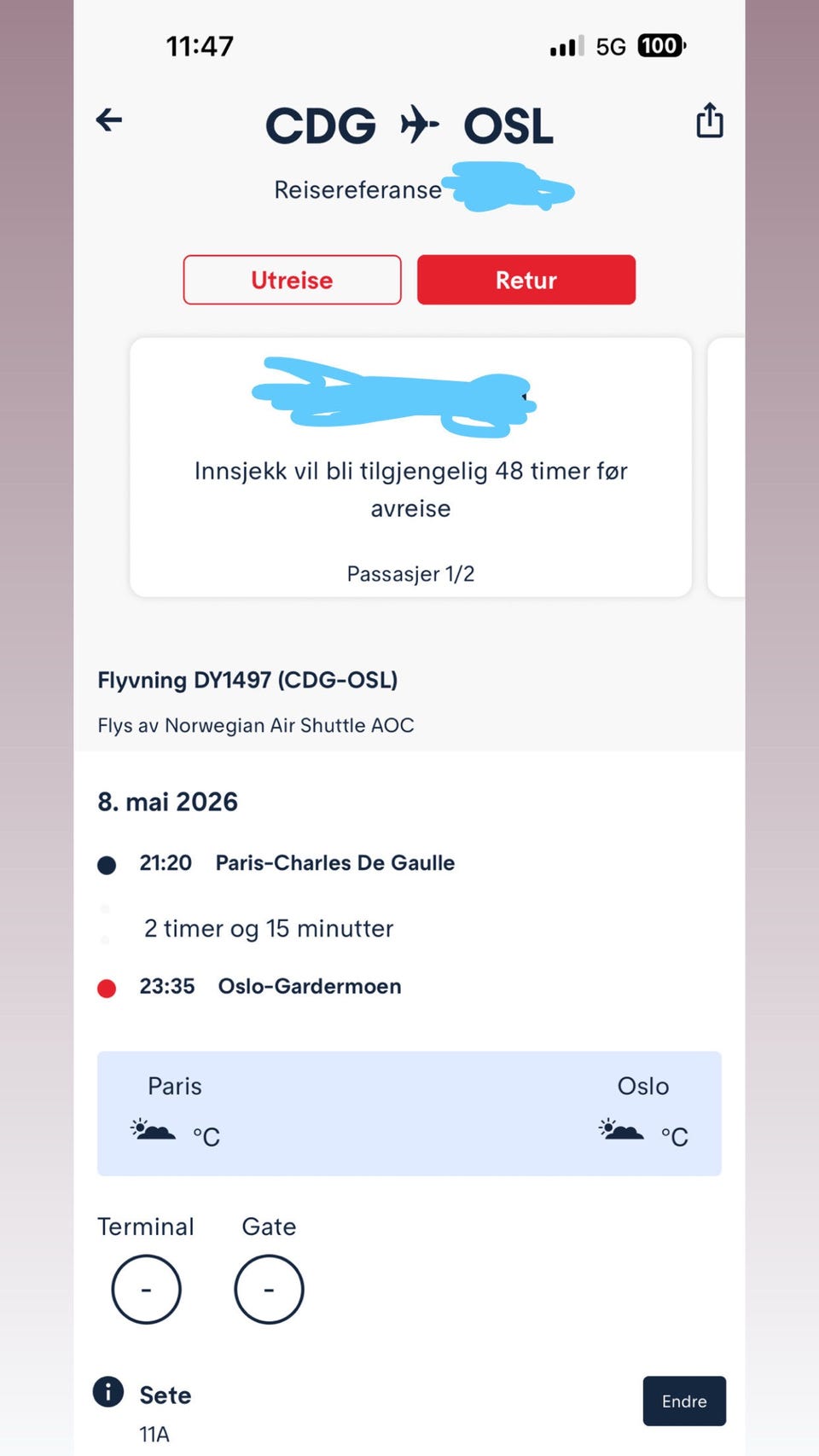Tap the info icon beside Sete
The width and height of the screenshot is (819, 1456).
(108, 1392)
